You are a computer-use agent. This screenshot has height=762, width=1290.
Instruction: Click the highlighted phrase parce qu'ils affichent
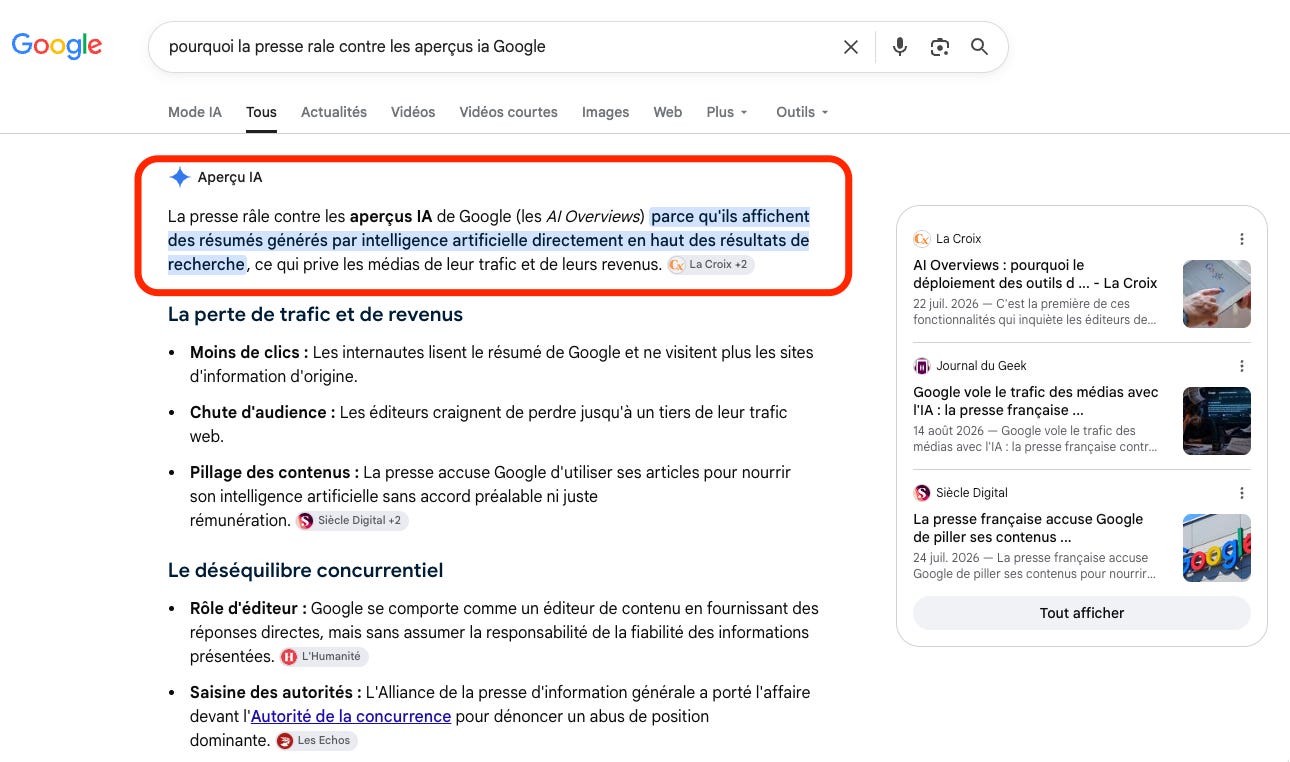730,216
